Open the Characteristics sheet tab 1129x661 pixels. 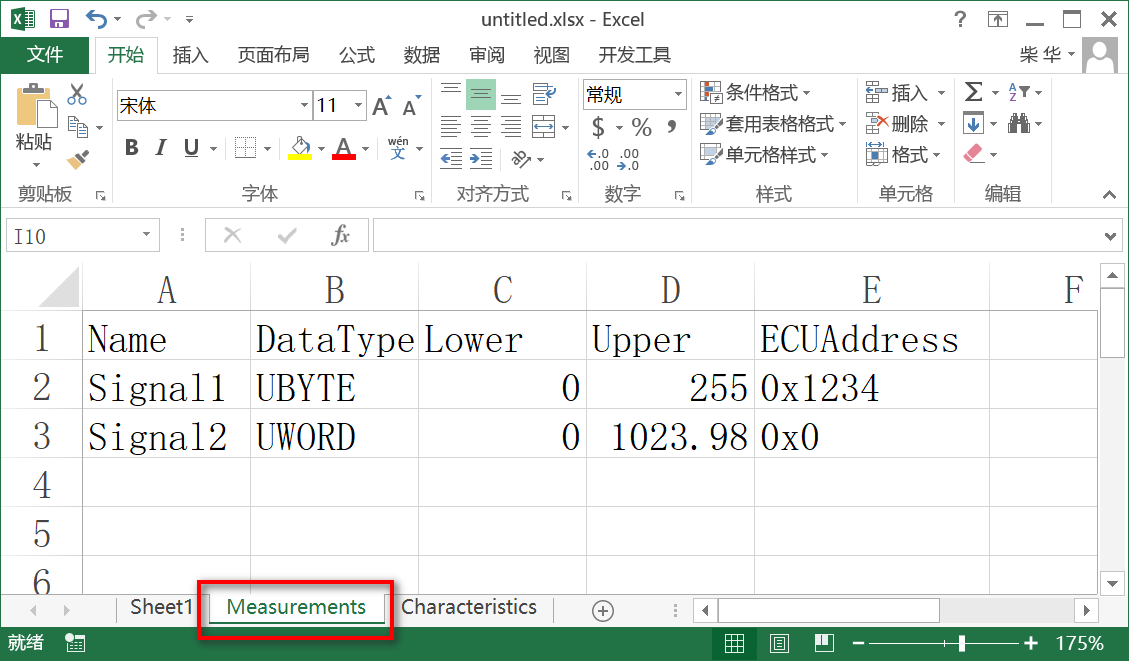tap(469, 607)
